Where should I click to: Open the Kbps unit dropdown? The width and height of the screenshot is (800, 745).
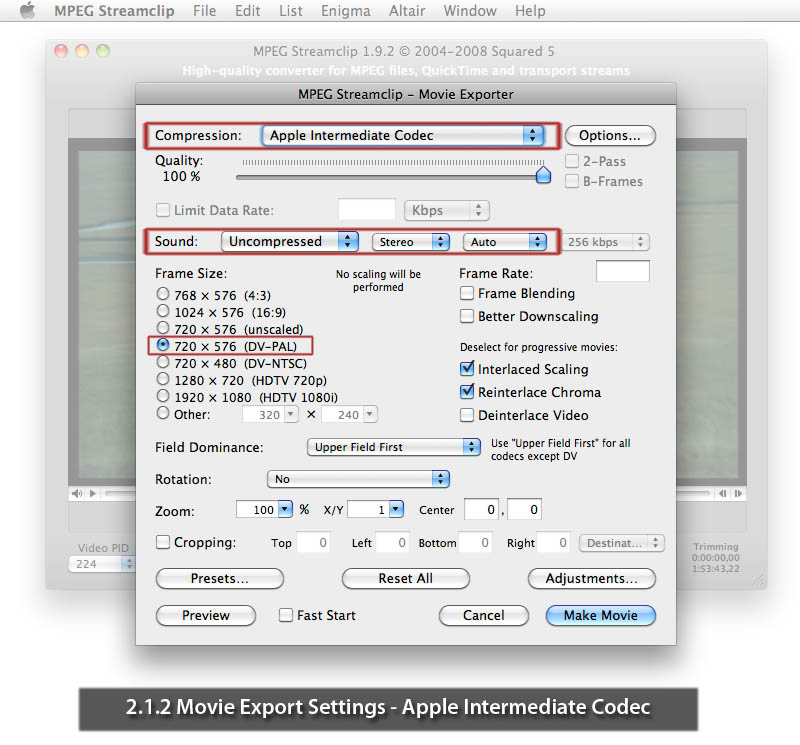pyautogui.click(x=446, y=210)
